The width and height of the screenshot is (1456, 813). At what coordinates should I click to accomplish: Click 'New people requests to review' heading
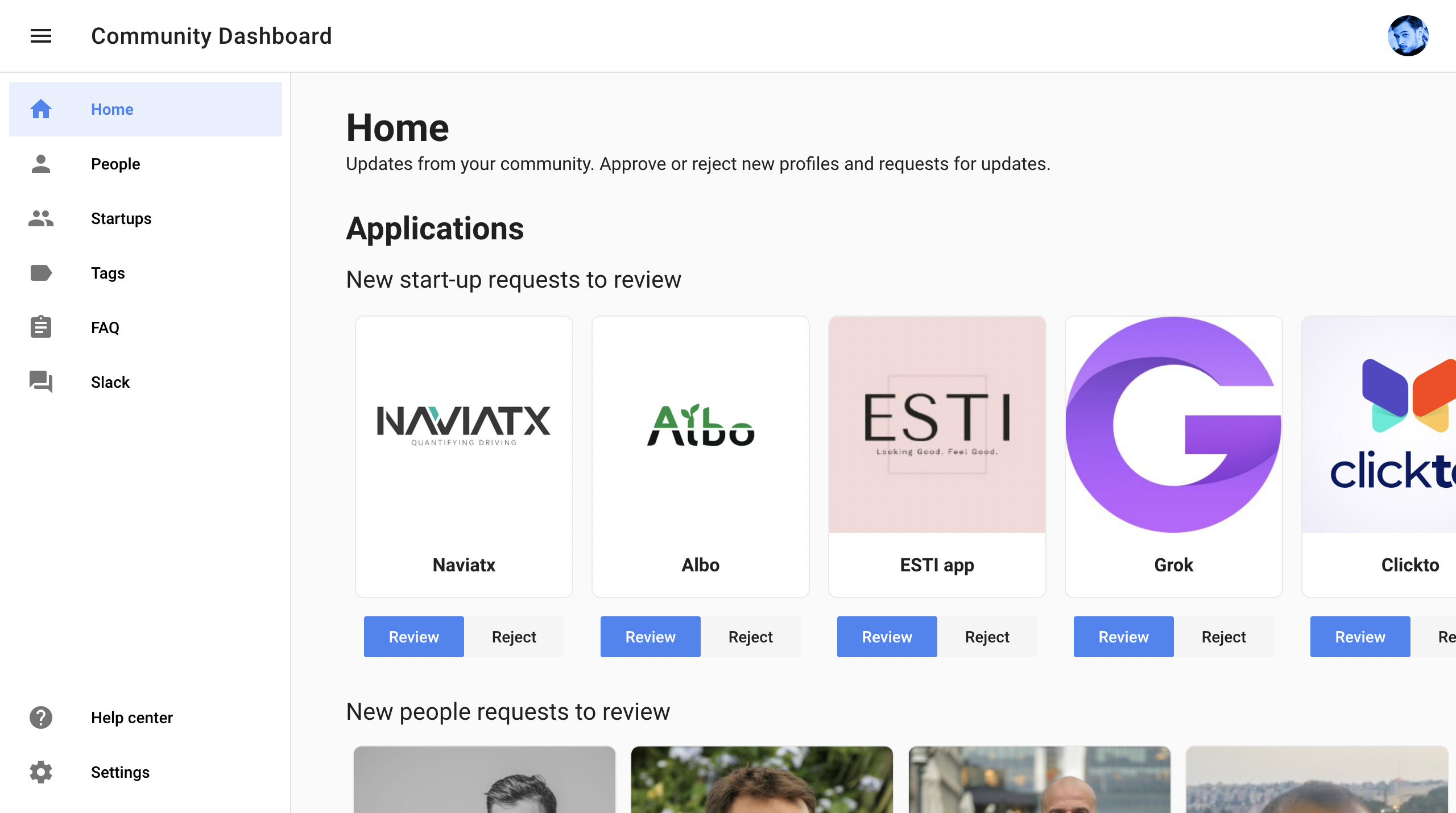508,712
